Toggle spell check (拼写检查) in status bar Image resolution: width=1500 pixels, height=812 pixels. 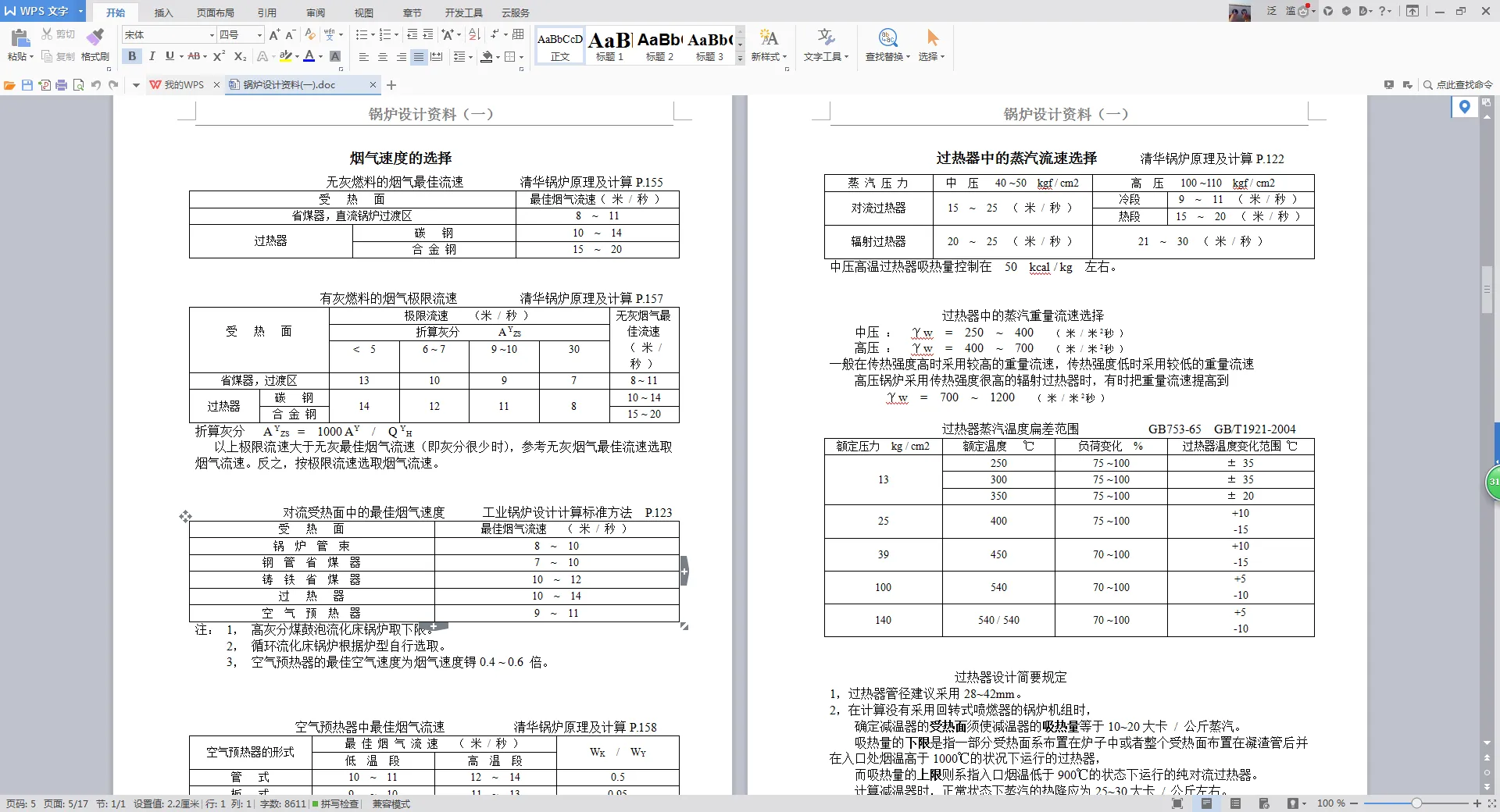coord(337,803)
